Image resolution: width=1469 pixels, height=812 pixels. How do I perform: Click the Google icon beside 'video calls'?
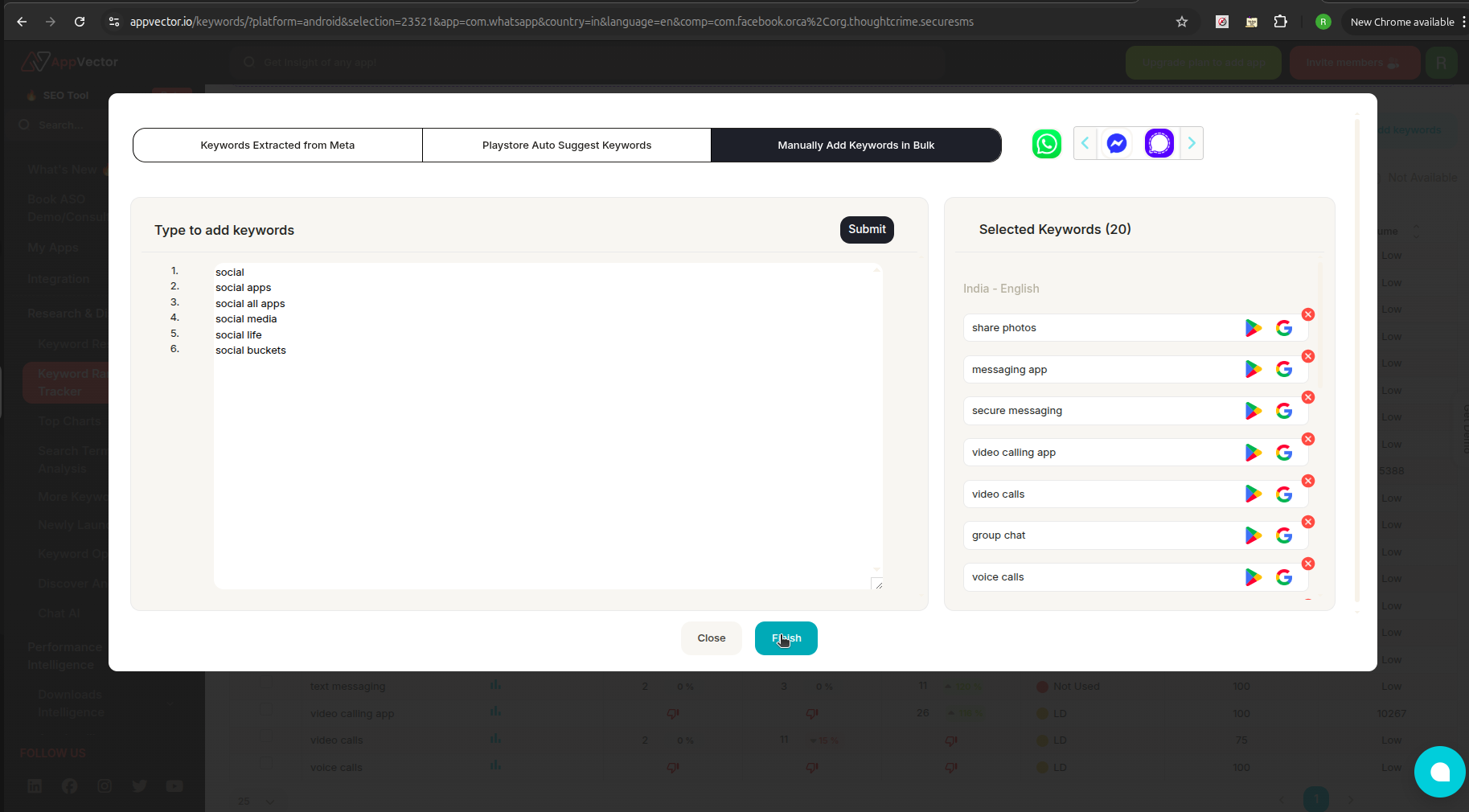[1283, 494]
